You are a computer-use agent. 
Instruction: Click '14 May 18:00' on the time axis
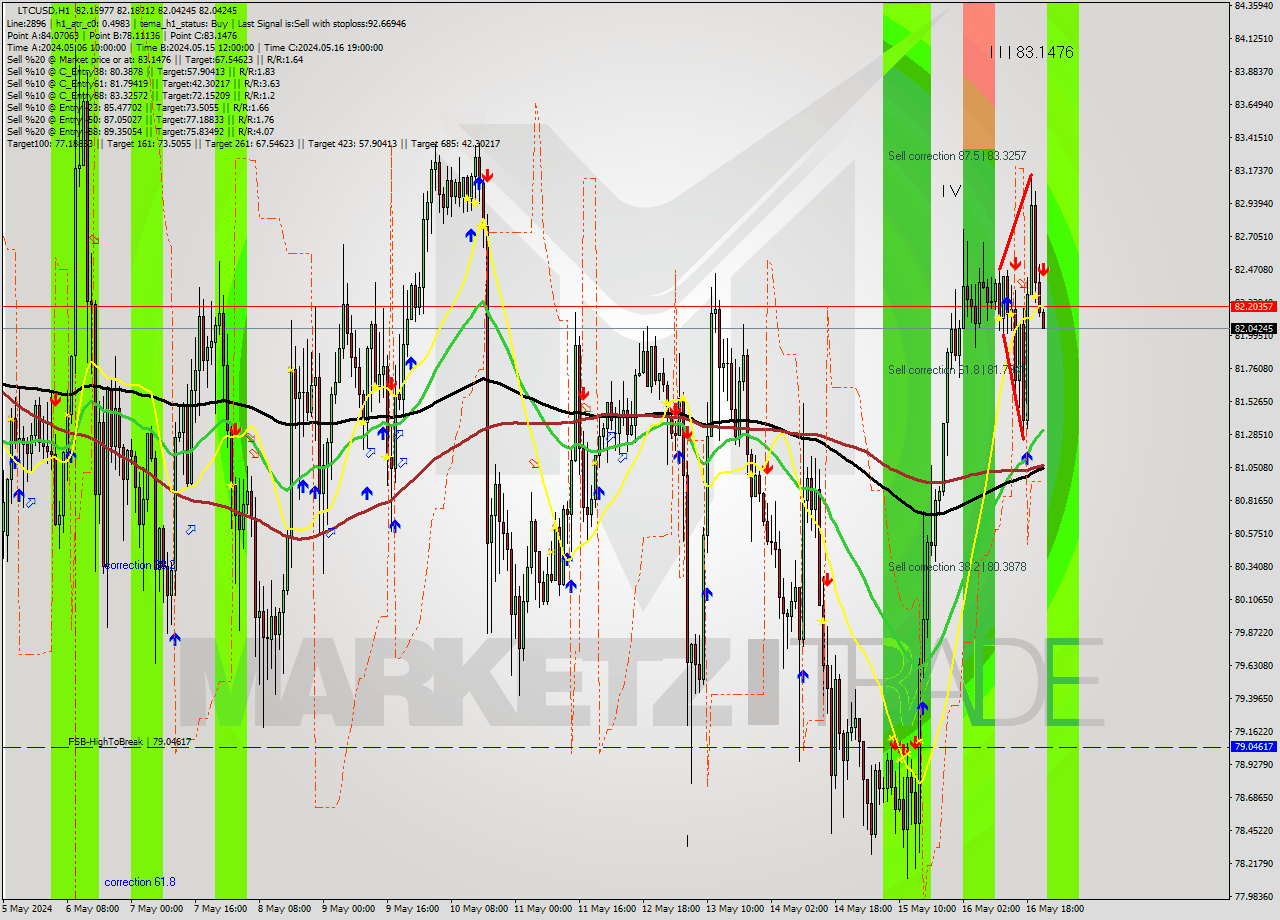pos(862,909)
